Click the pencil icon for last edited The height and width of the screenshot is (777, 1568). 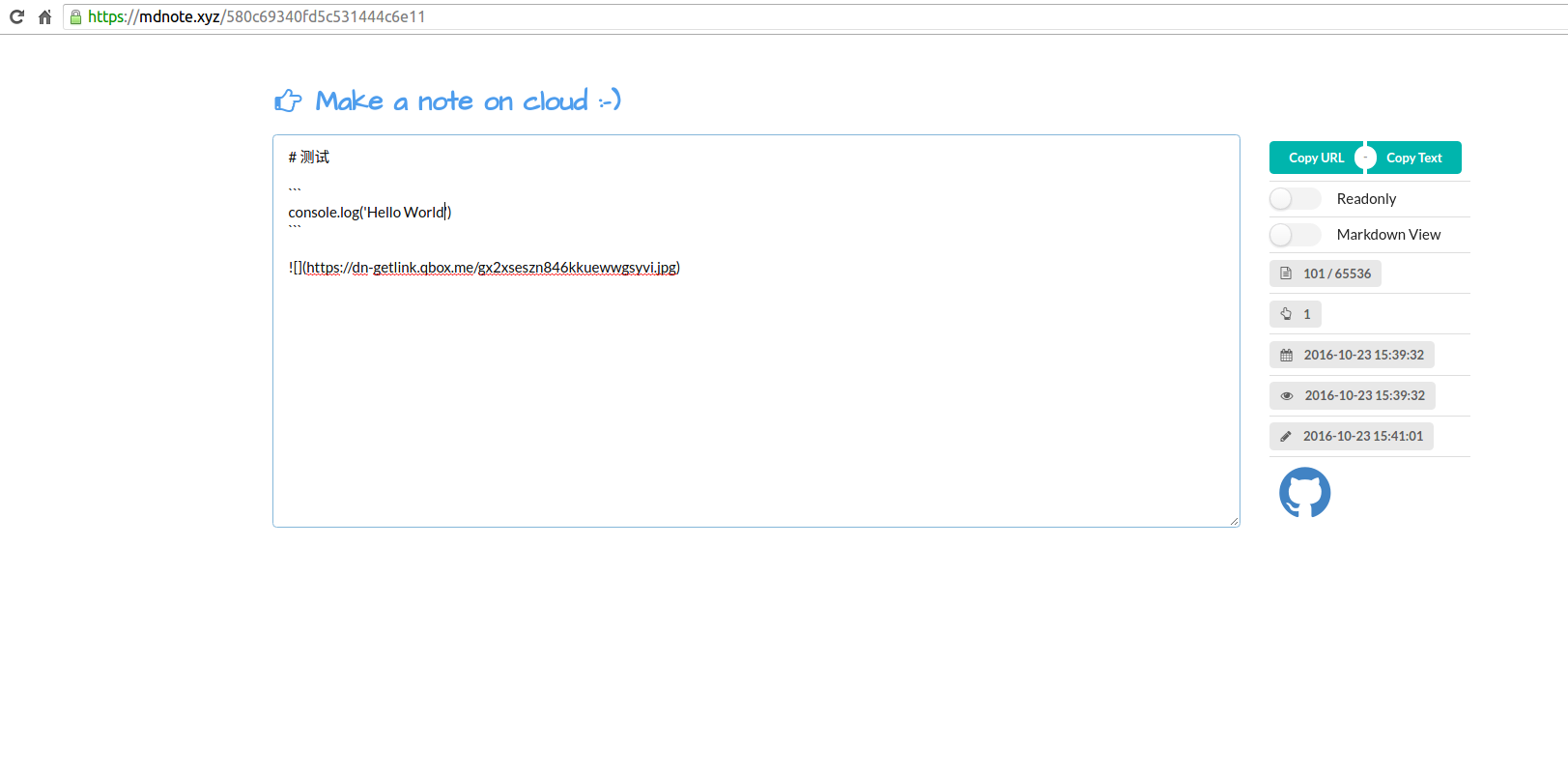(x=1286, y=436)
